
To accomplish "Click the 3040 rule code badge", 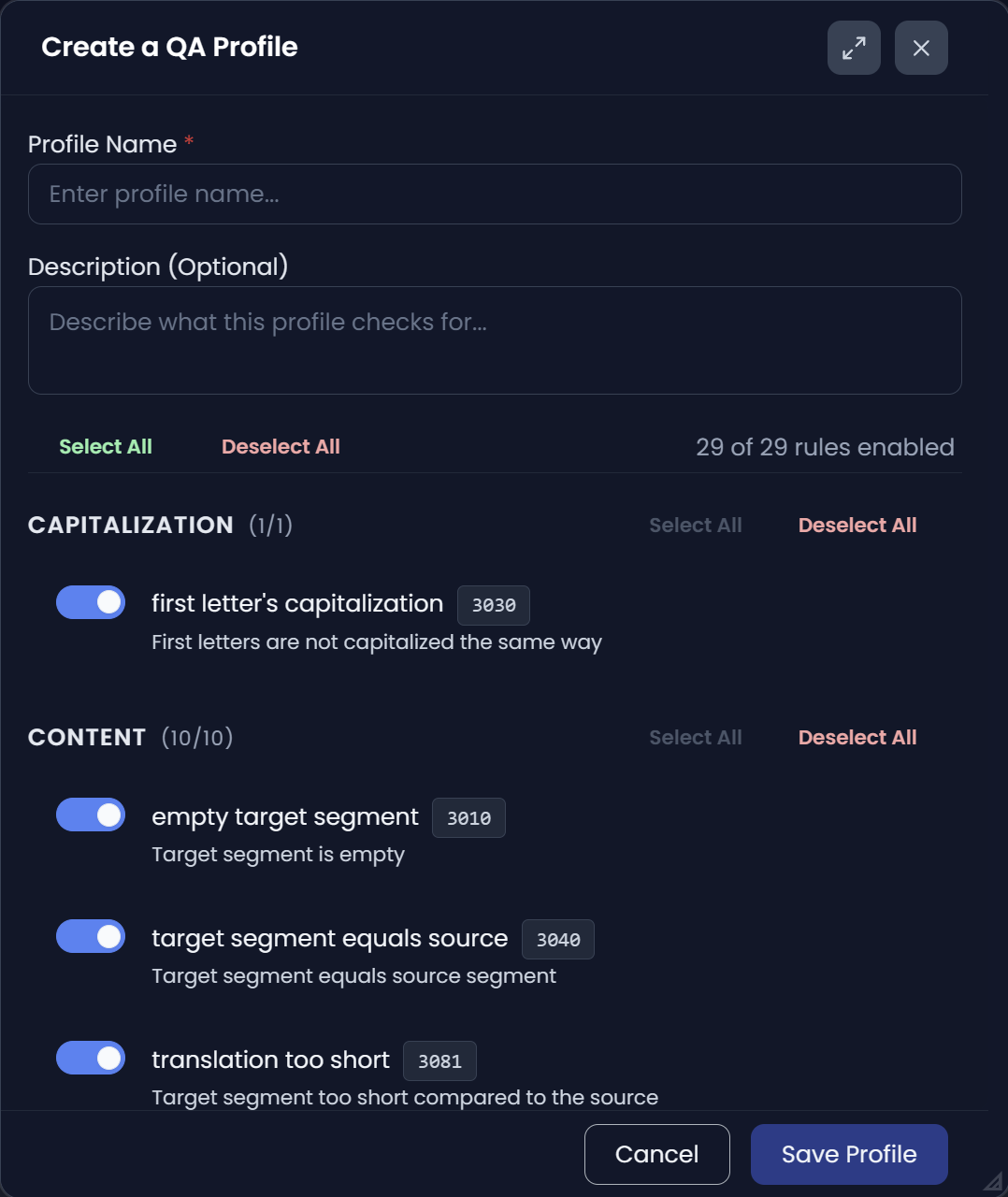I will coord(557,939).
